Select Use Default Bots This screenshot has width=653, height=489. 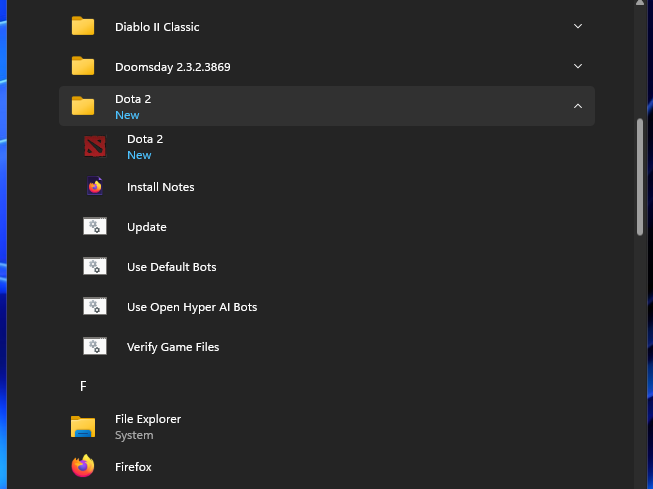[172, 267]
